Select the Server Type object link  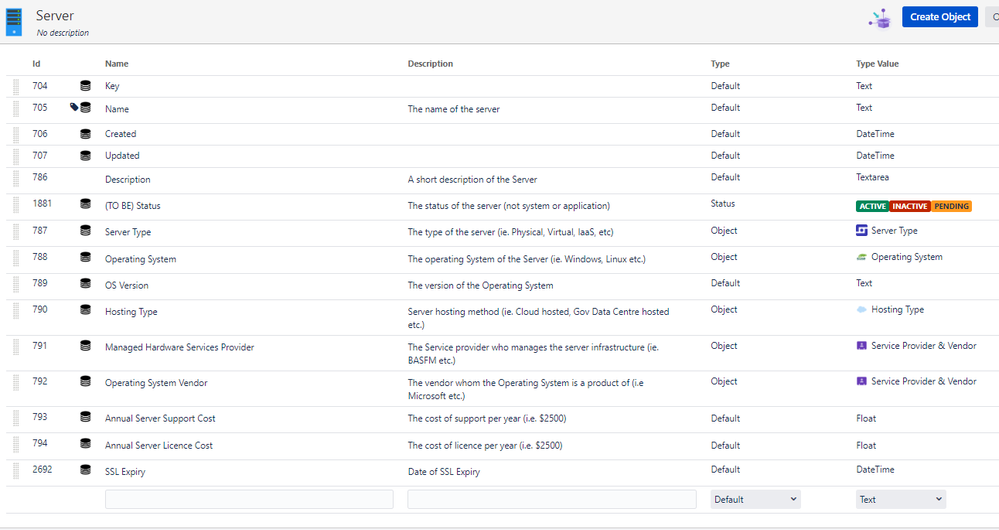pos(895,231)
